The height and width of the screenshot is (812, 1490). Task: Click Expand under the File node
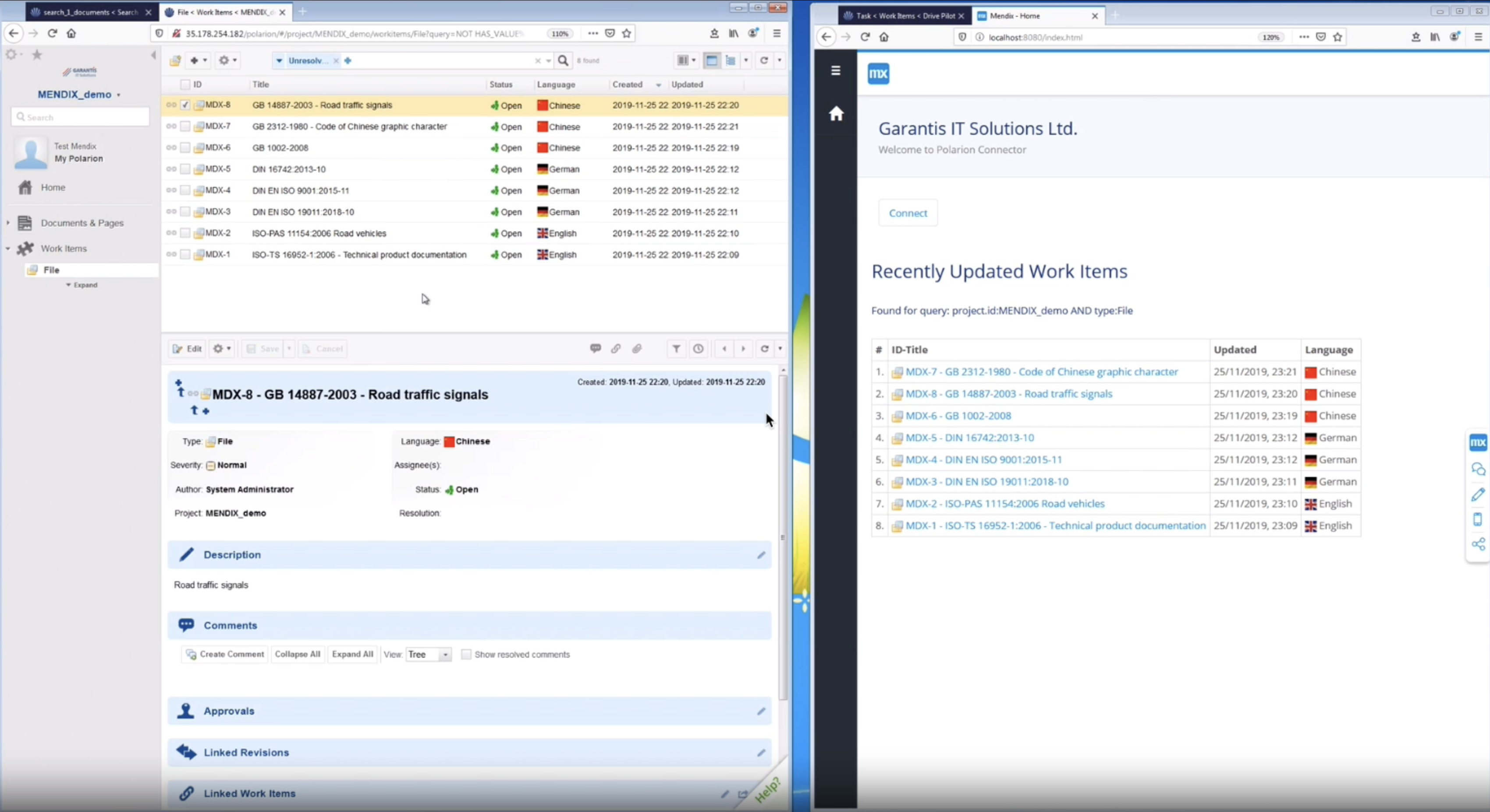tap(82, 285)
